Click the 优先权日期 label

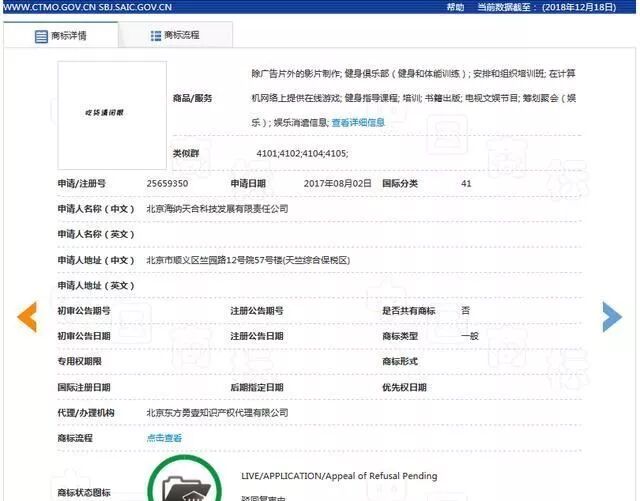pos(404,387)
